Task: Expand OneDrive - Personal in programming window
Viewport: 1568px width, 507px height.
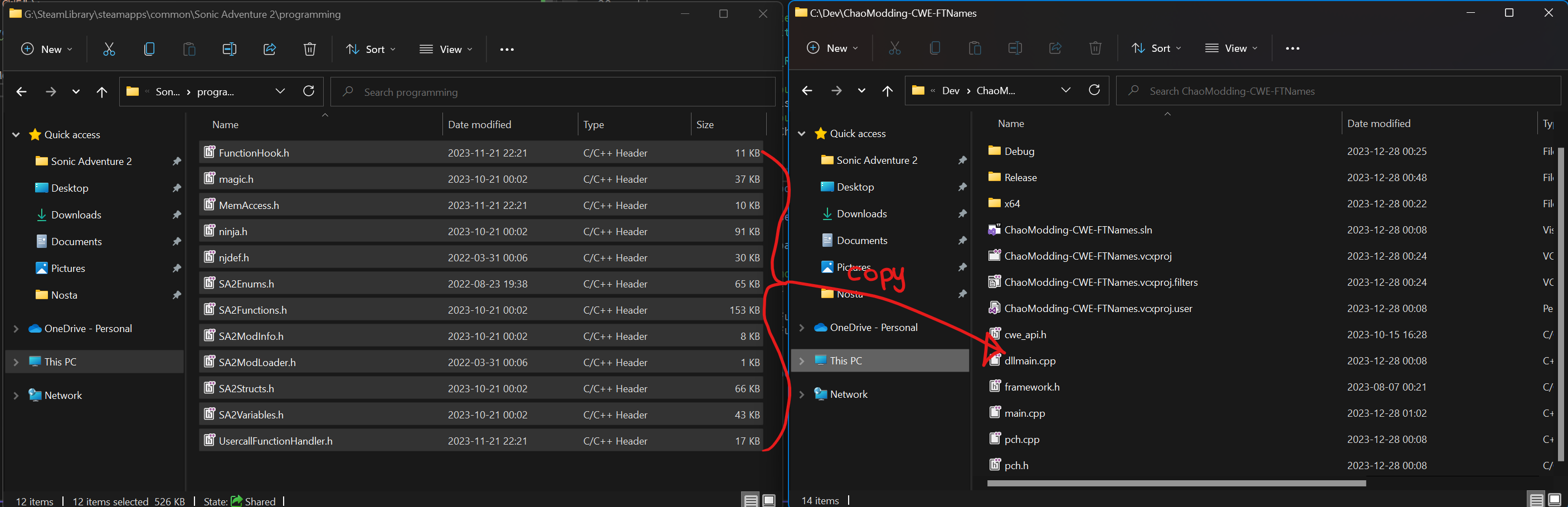Action: tap(16, 329)
